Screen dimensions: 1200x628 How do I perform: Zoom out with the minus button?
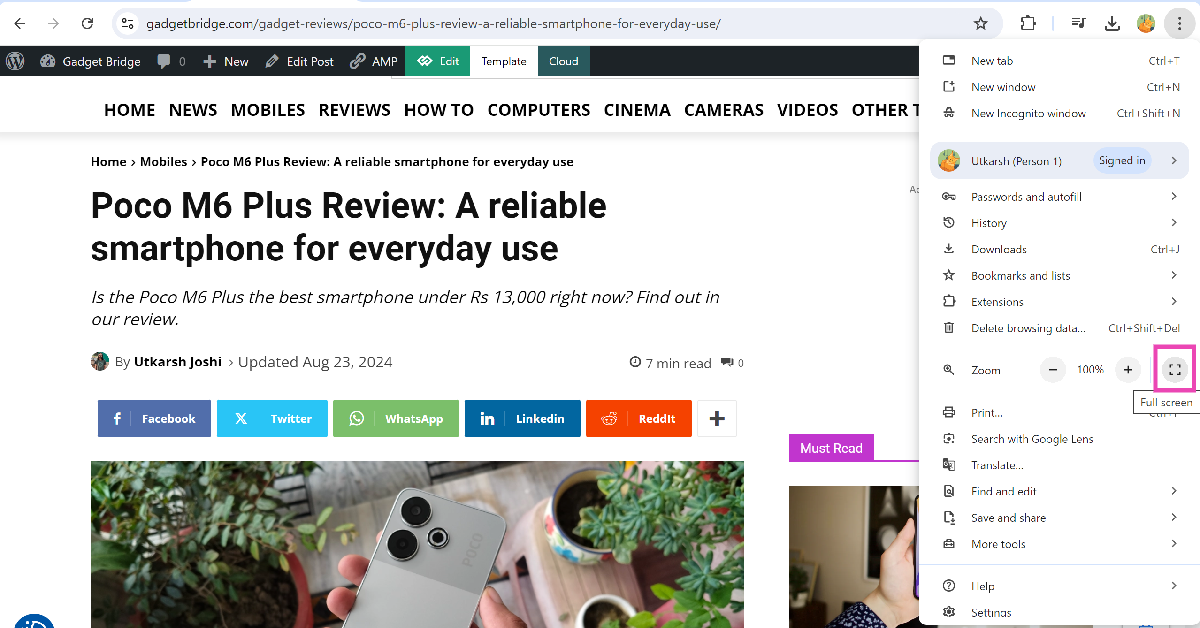(1053, 370)
